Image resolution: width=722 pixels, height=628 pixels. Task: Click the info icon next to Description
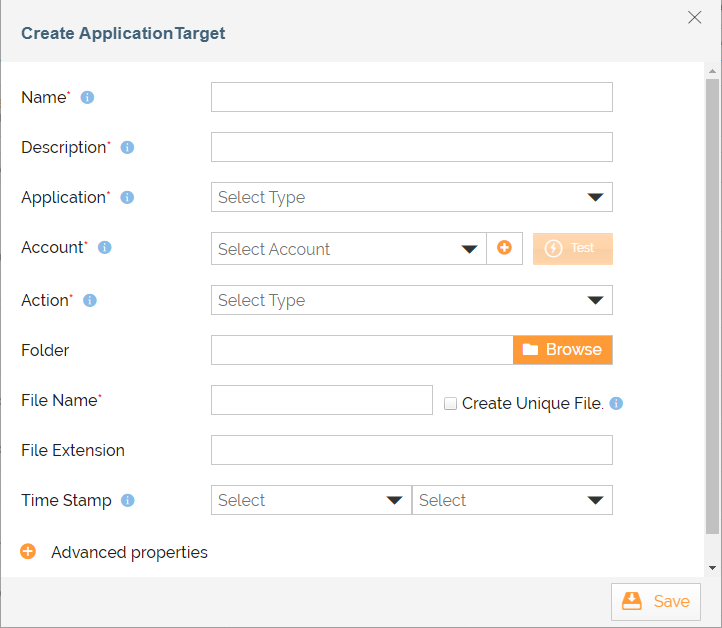click(128, 147)
